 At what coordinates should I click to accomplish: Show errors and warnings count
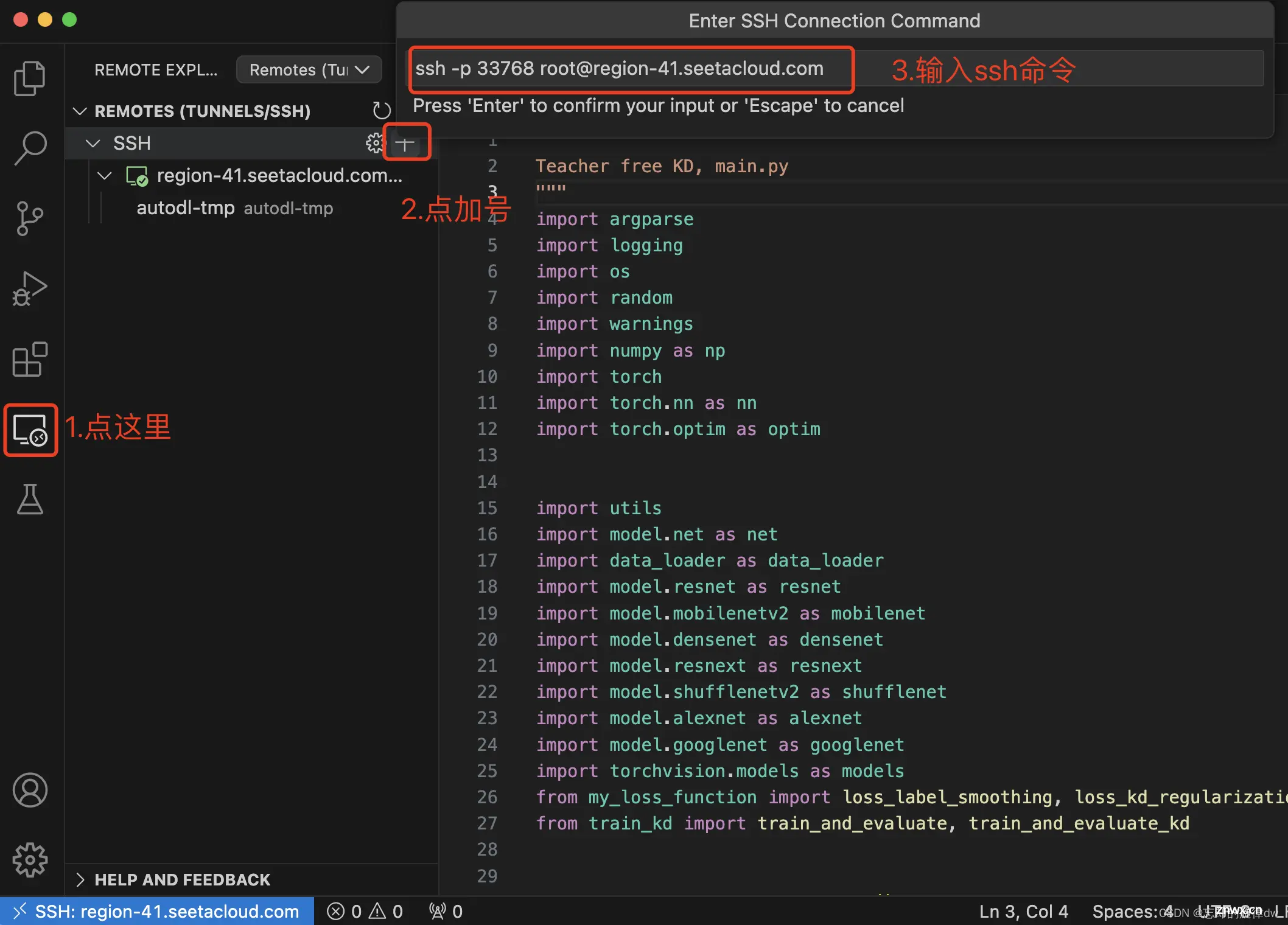[365, 911]
